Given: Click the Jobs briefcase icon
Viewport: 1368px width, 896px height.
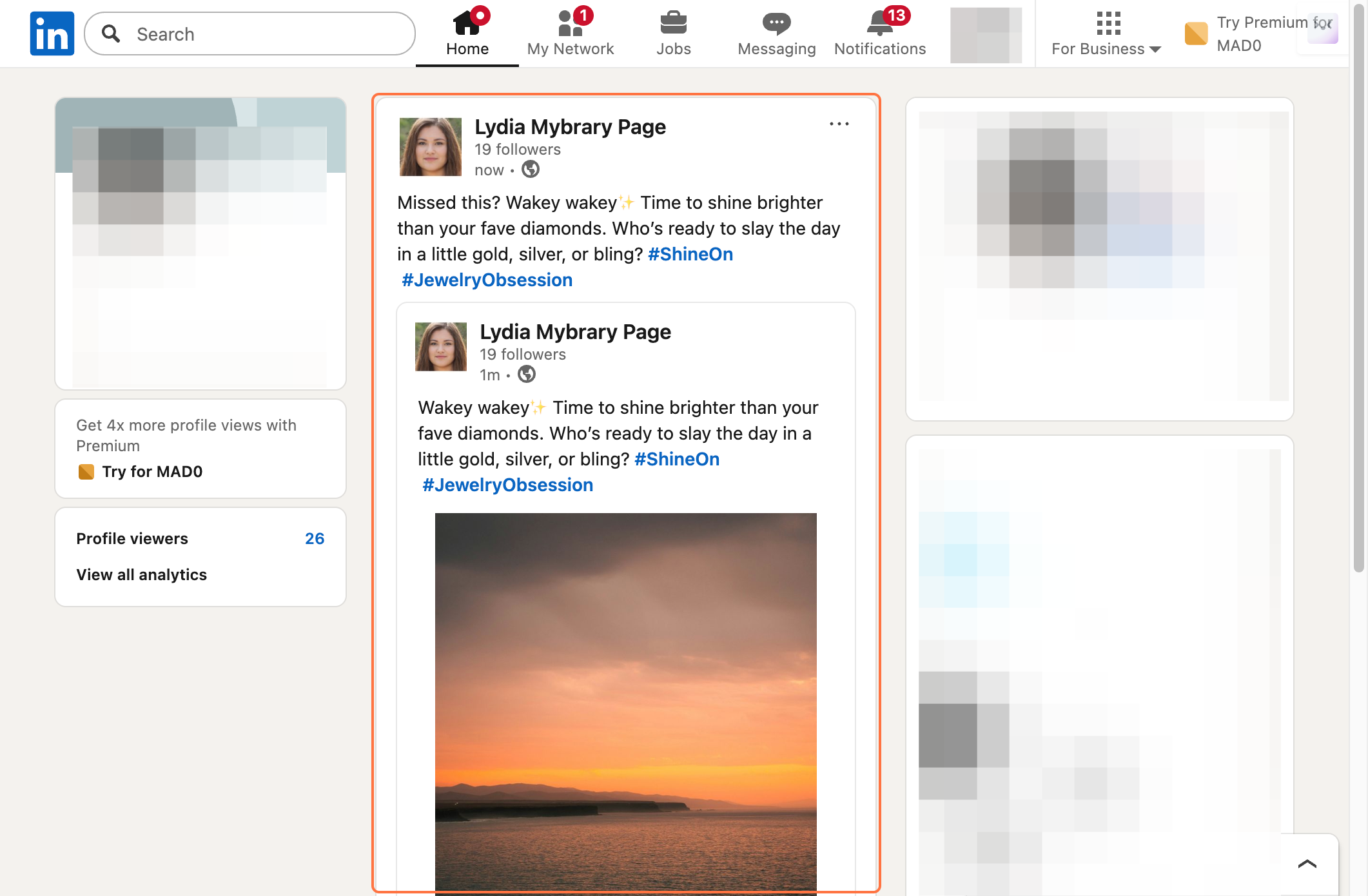Looking at the screenshot, I should (x=673, y=24).
